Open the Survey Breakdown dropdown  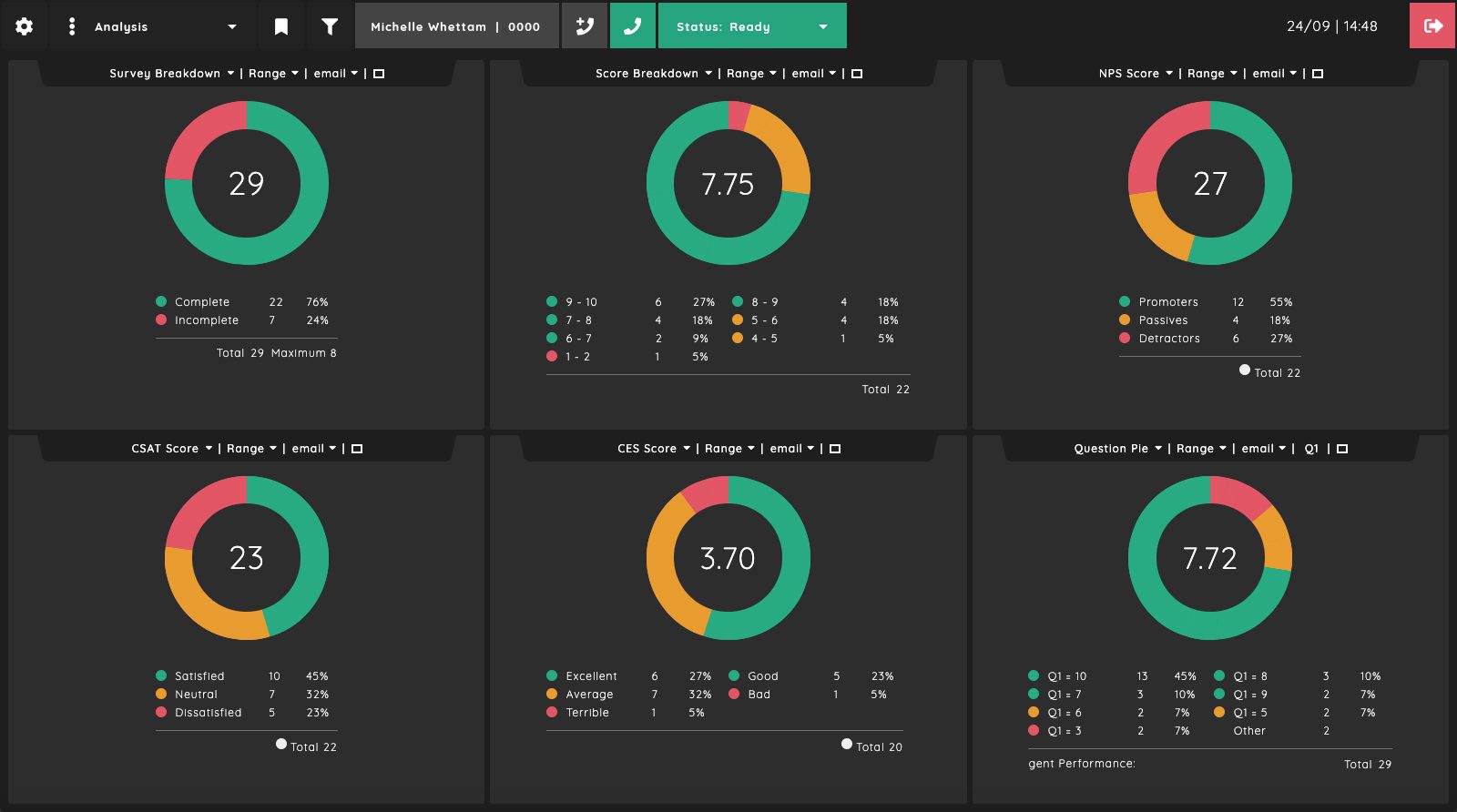tap(172, 74)
